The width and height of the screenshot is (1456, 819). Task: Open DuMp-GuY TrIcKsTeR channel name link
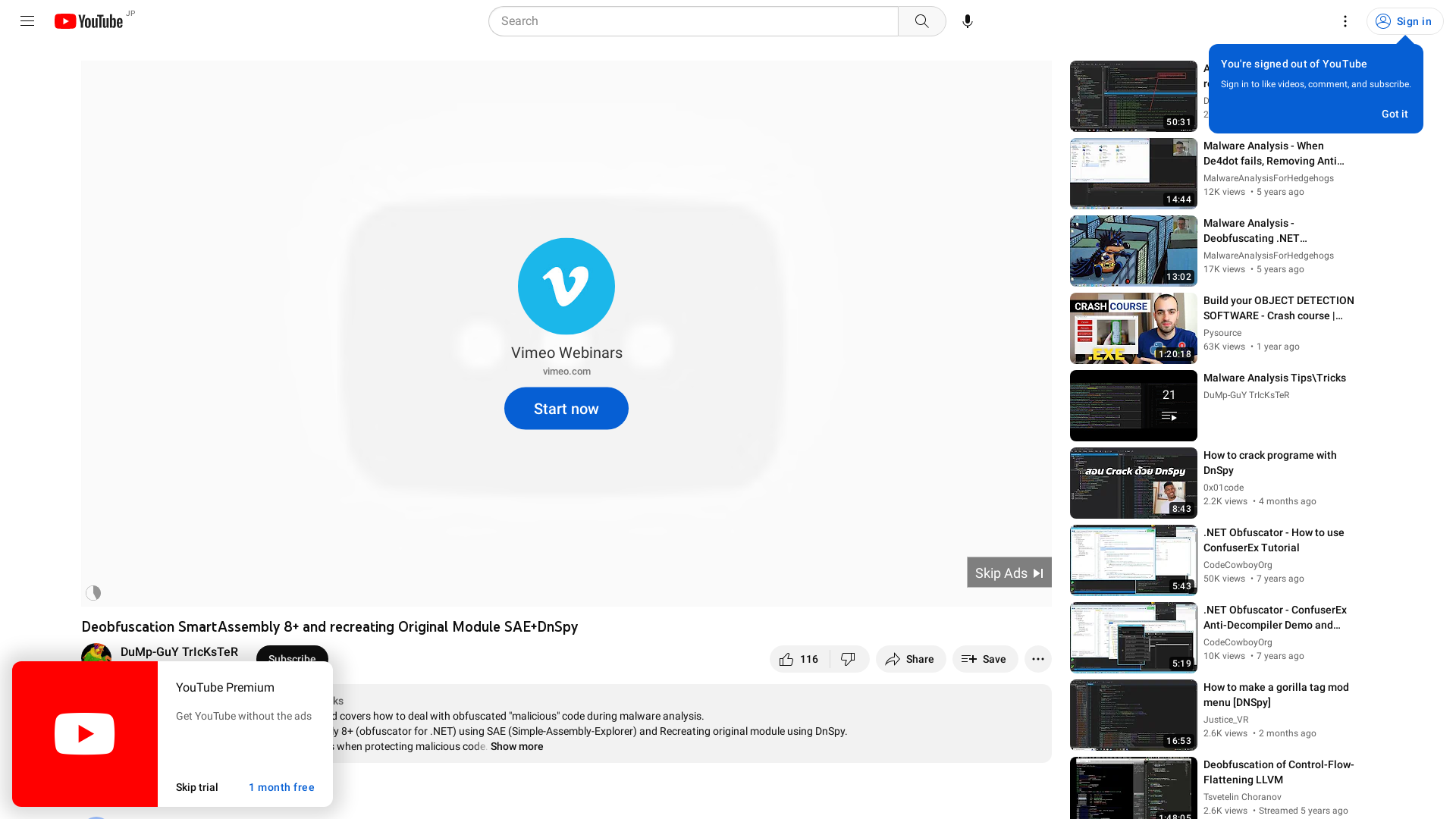[179, 652]
